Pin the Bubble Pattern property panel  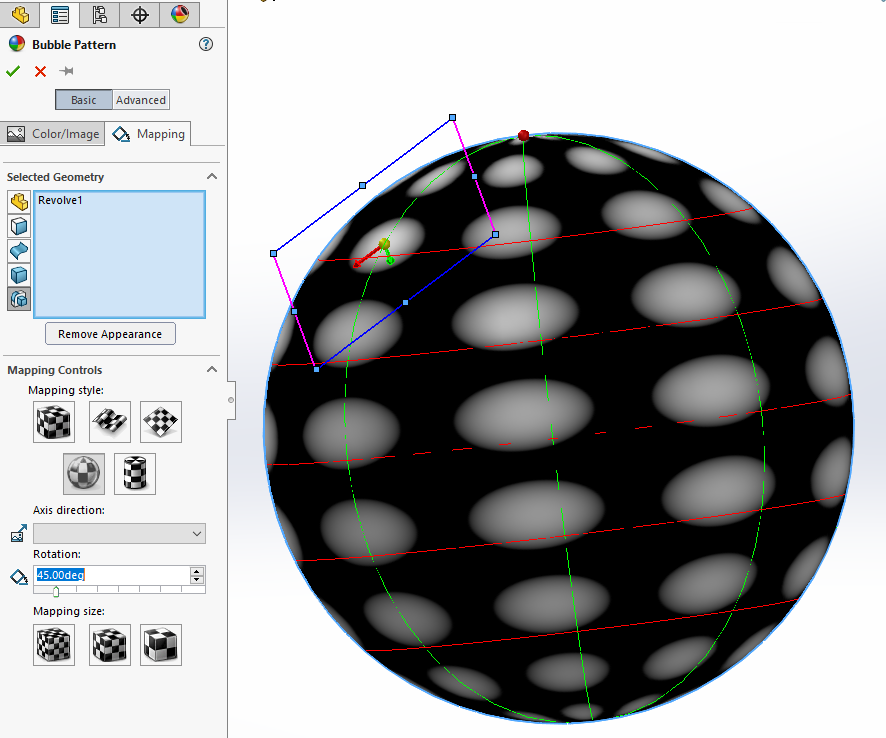coord(67,71)
